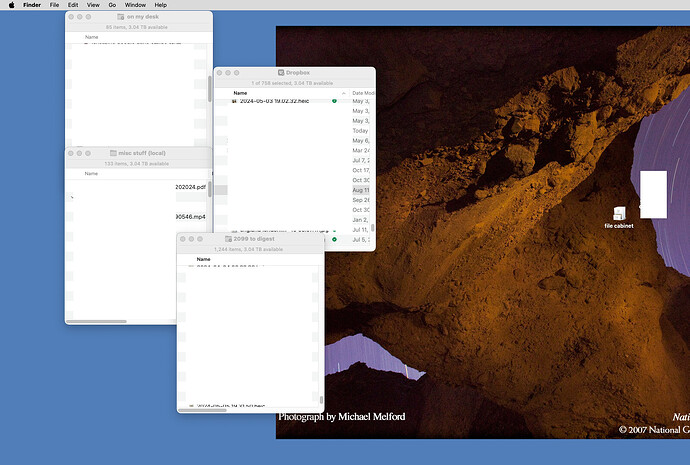Click the Dropbox window title folder icon

tap(281, 73)
